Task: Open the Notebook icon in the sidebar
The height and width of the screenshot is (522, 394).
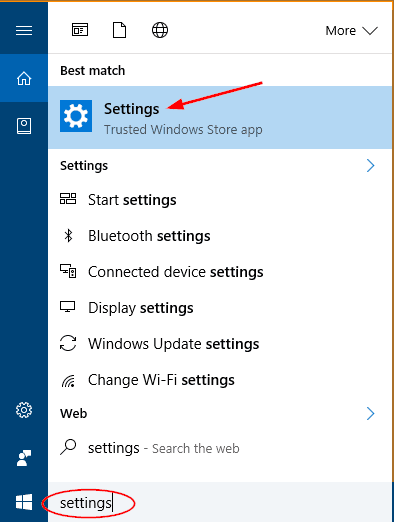Action: click(24, 126)
